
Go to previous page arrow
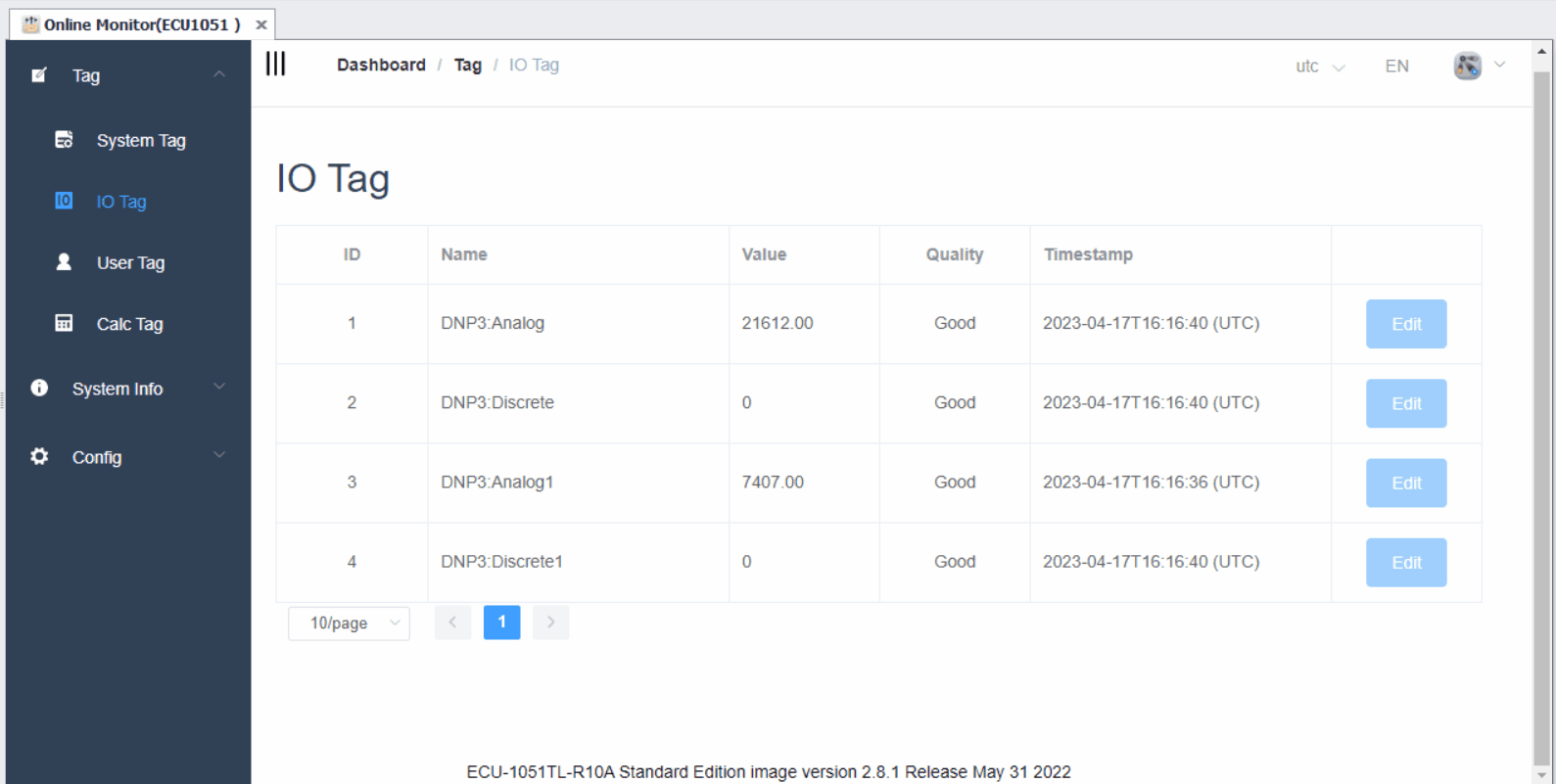[452, 623]
